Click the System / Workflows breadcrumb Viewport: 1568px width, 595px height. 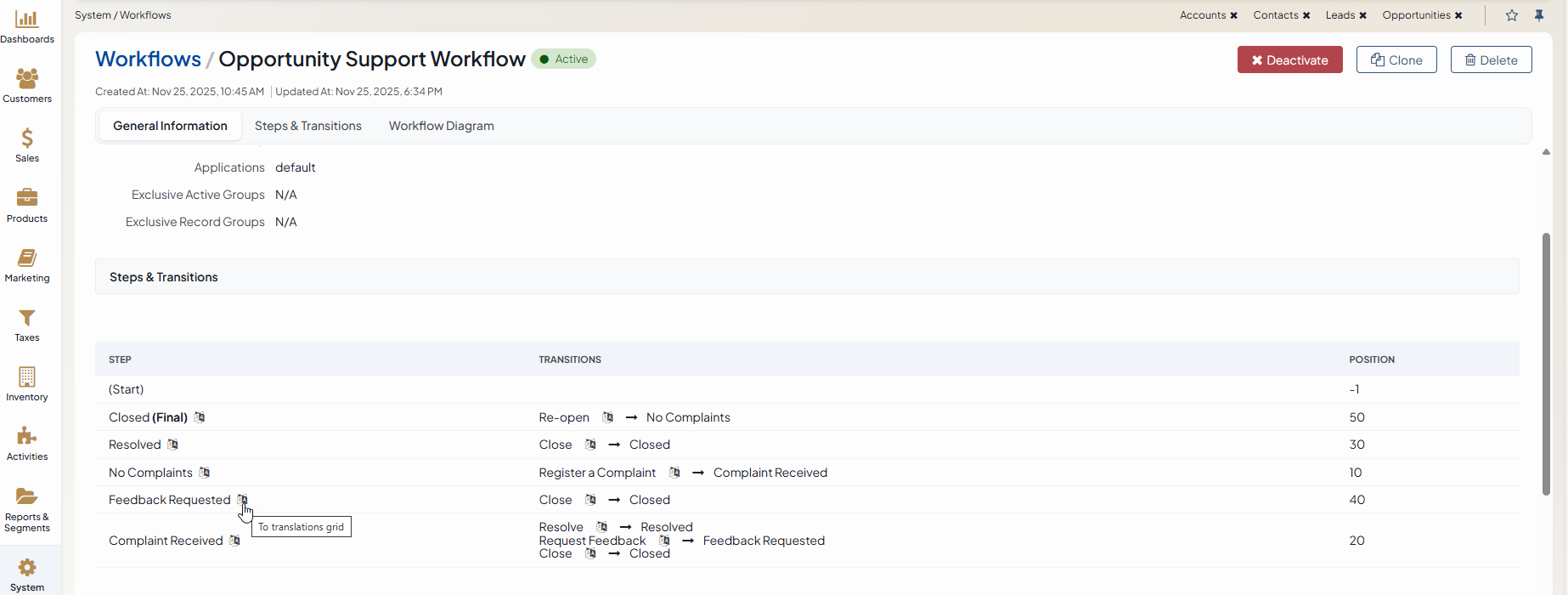coord(123,15)
